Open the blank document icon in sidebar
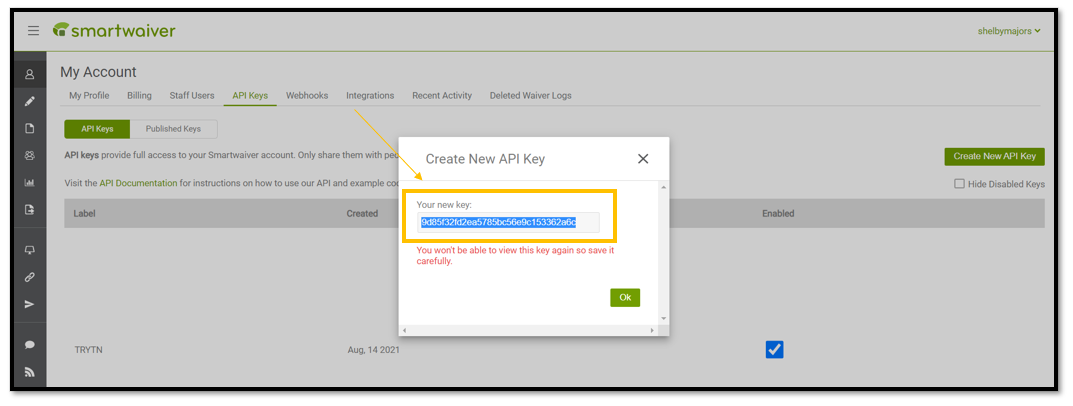This screenshot has height=406, width=1073. pos(29,128)
